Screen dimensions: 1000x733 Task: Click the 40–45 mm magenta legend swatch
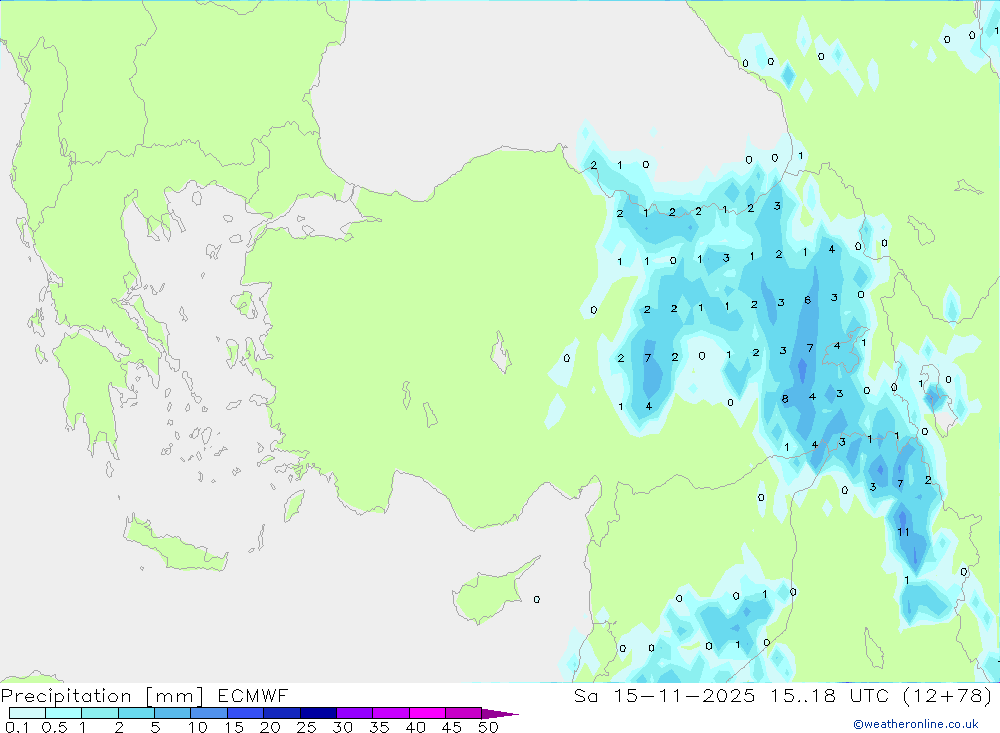[x=427, y=713]
